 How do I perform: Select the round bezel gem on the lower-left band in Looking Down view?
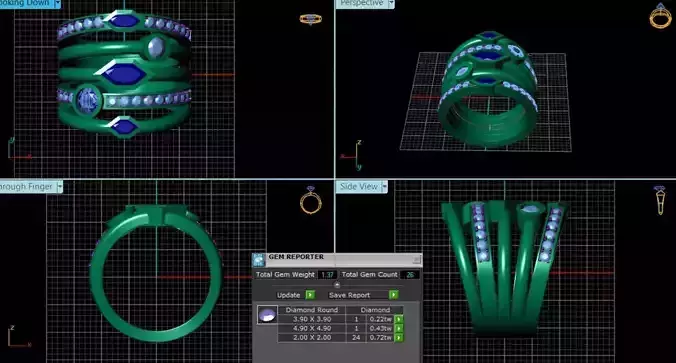(x=88, y=101)
